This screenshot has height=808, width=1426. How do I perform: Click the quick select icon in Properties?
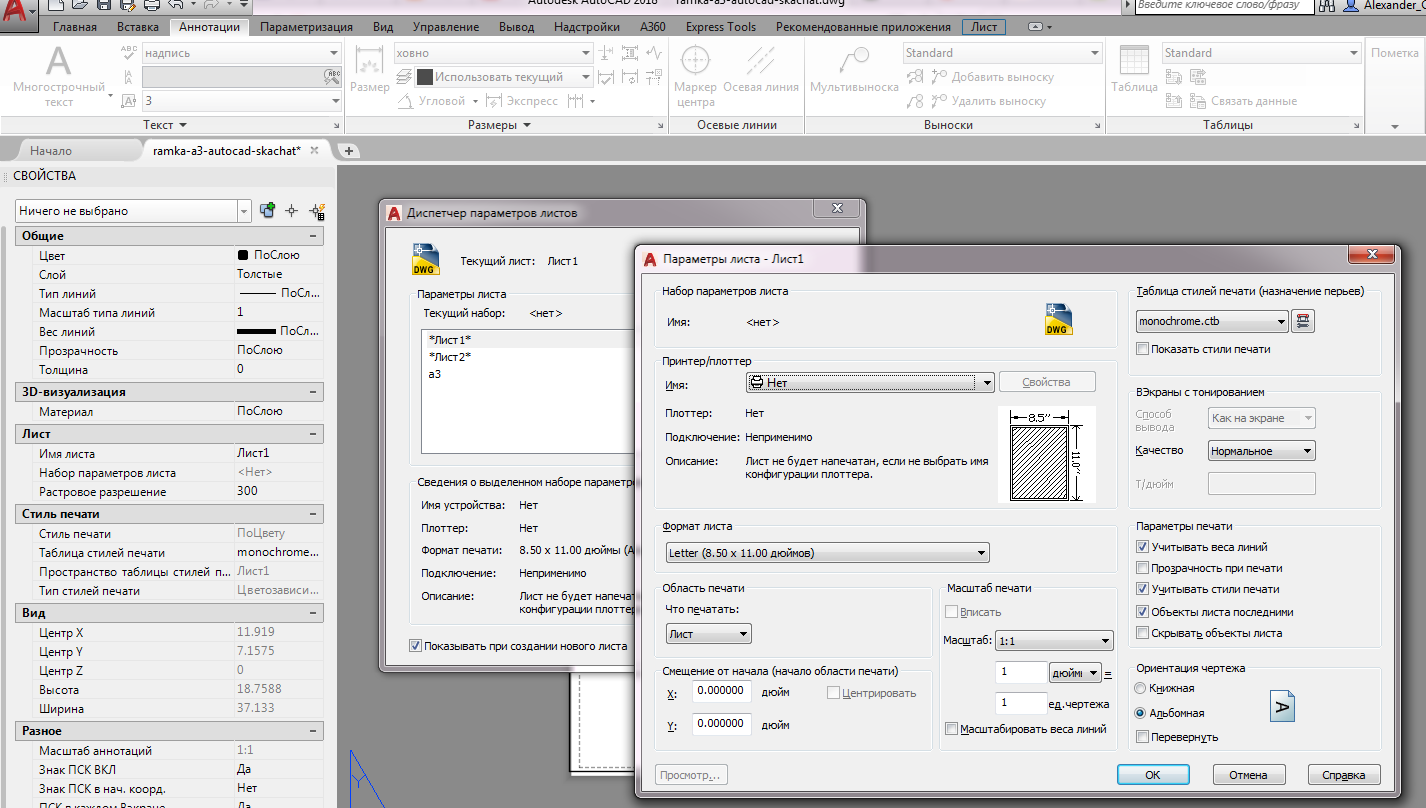[x=318, y=211]
